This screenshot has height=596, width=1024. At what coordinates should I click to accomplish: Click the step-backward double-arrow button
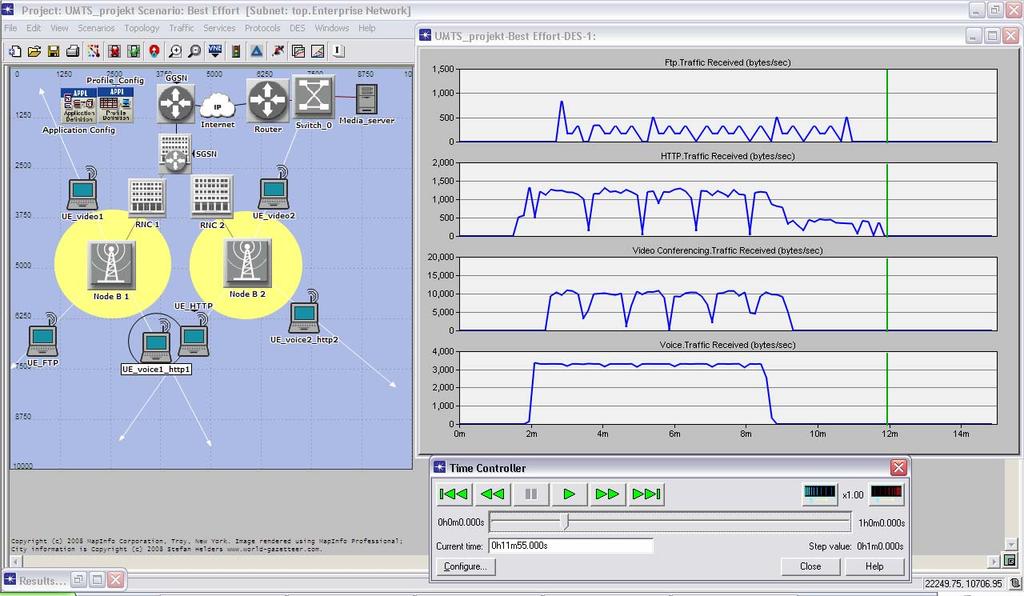[x=492, y=494]
